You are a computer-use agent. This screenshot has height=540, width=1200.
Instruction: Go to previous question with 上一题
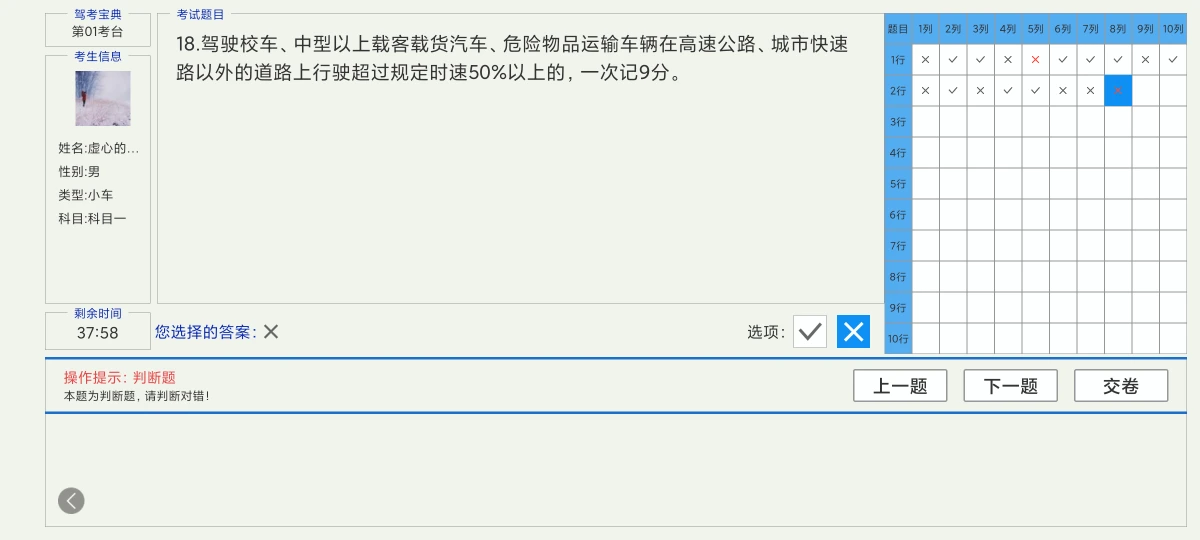coord(900,386)
